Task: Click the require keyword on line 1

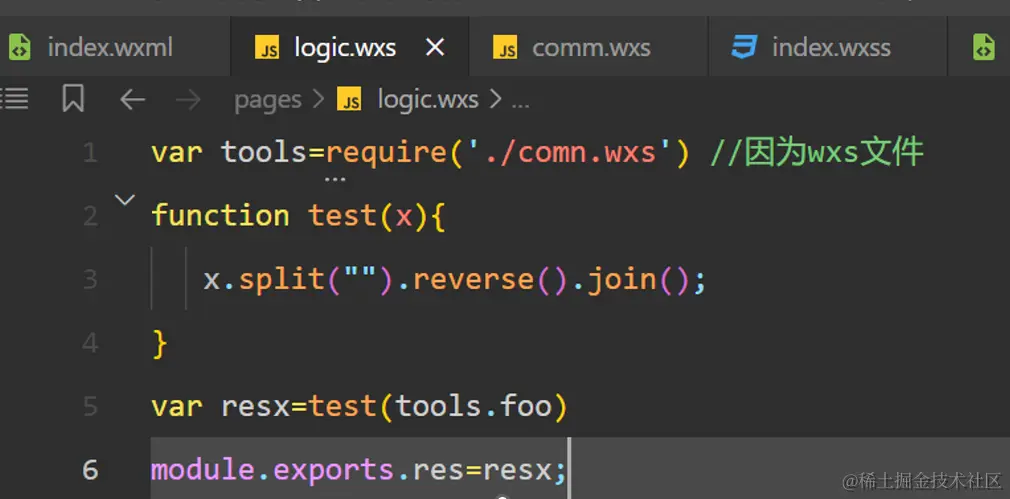Action: tap(385, 153)
